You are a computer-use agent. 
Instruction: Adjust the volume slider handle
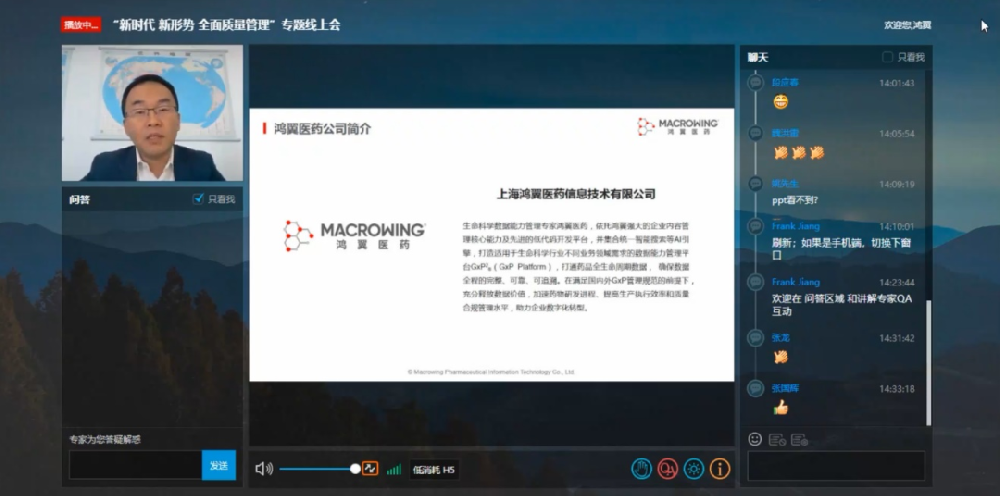tap(355, 469)
